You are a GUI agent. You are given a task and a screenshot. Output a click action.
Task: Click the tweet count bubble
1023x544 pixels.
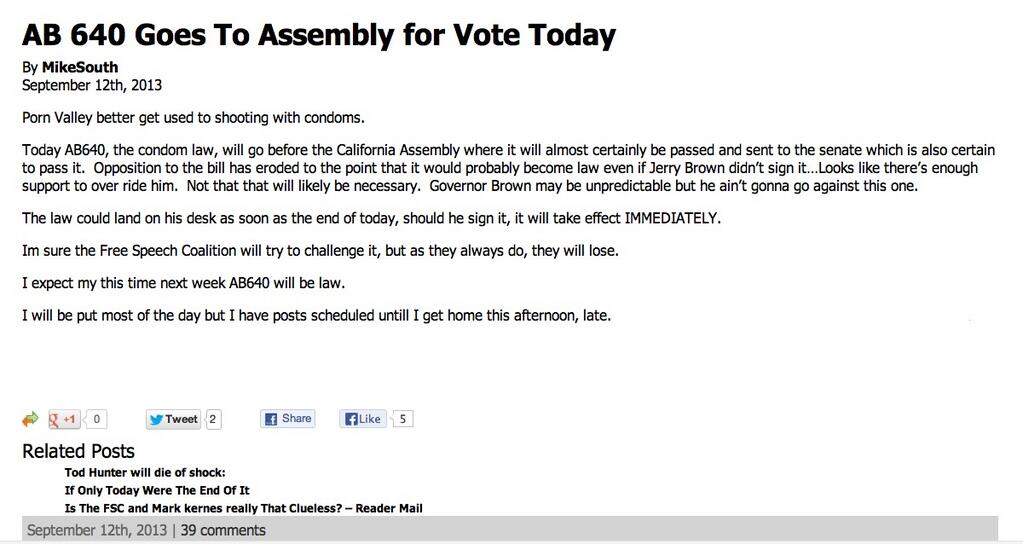point(214,420)
